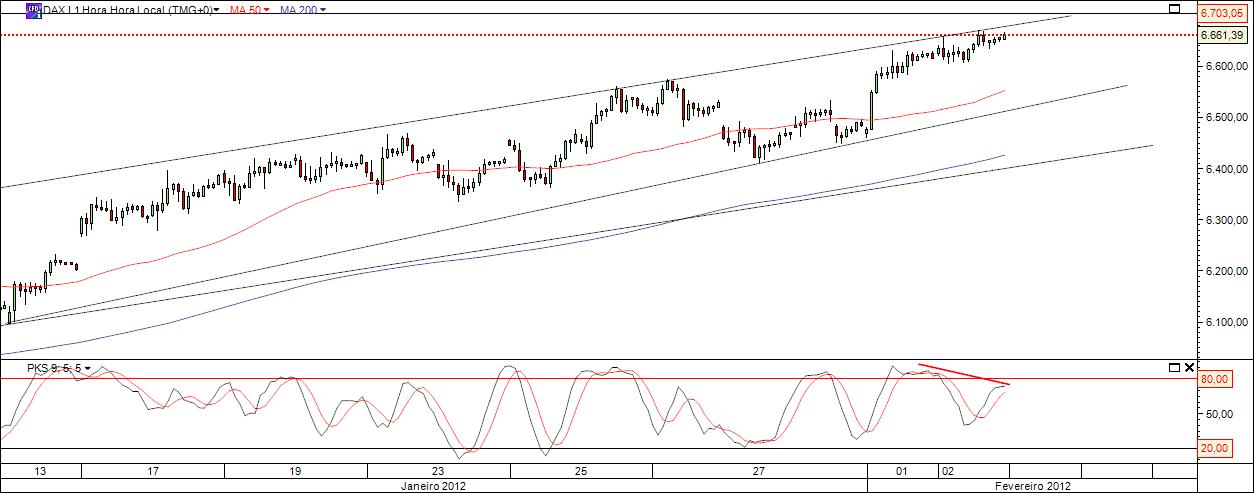Click date 25 on the time axis
The height and width of the screenshot is (493, 1254).
tap(581, 470)
